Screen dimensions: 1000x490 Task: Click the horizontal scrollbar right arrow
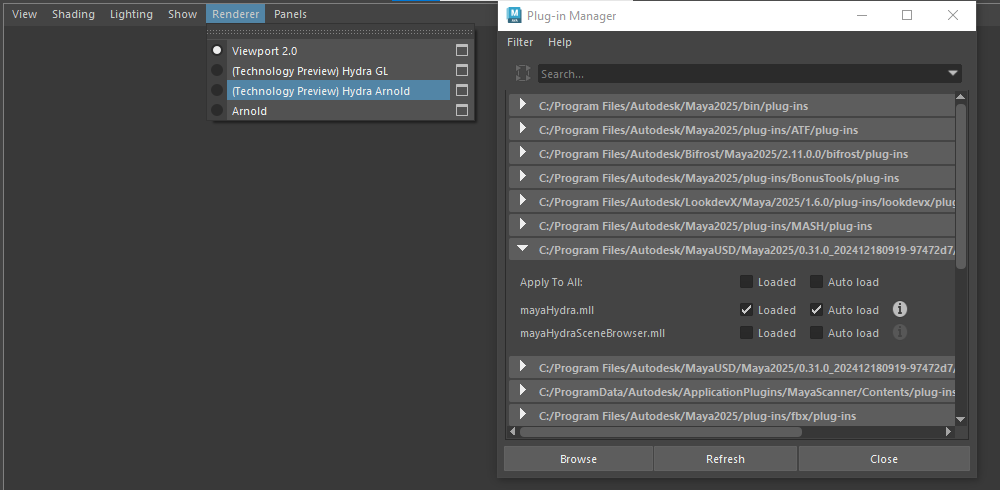coord(948,431)
